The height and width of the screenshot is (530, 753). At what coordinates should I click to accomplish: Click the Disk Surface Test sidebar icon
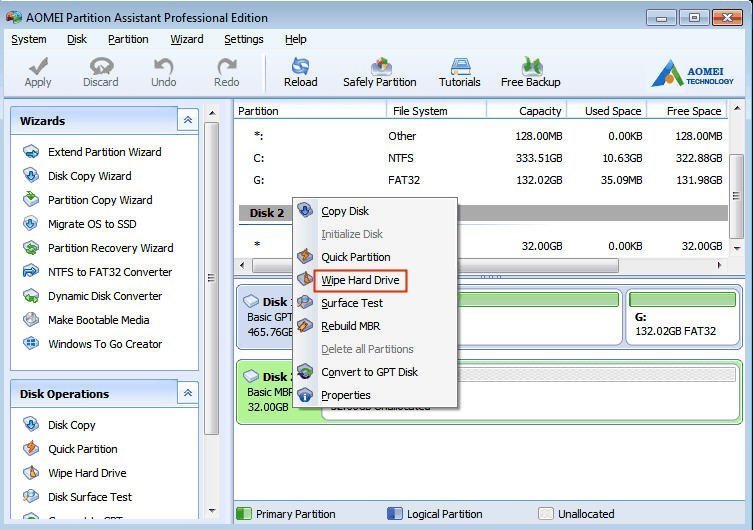pos(31,496)
